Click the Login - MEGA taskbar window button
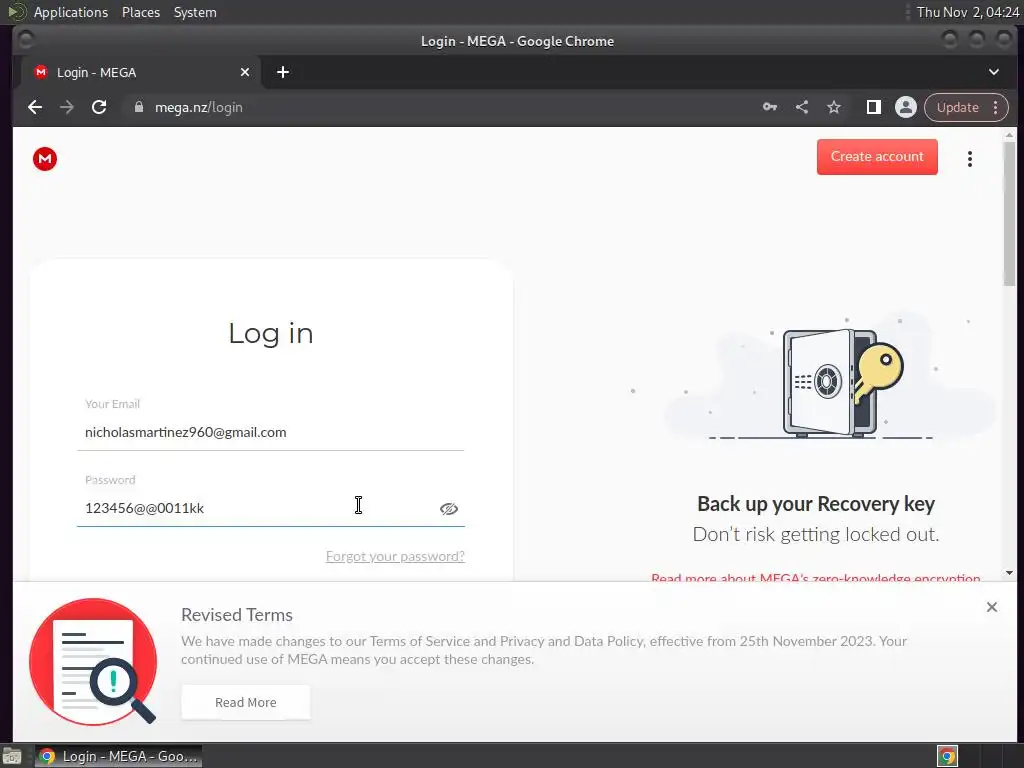This screenshot has height=768, width=1024. (118, 756)
